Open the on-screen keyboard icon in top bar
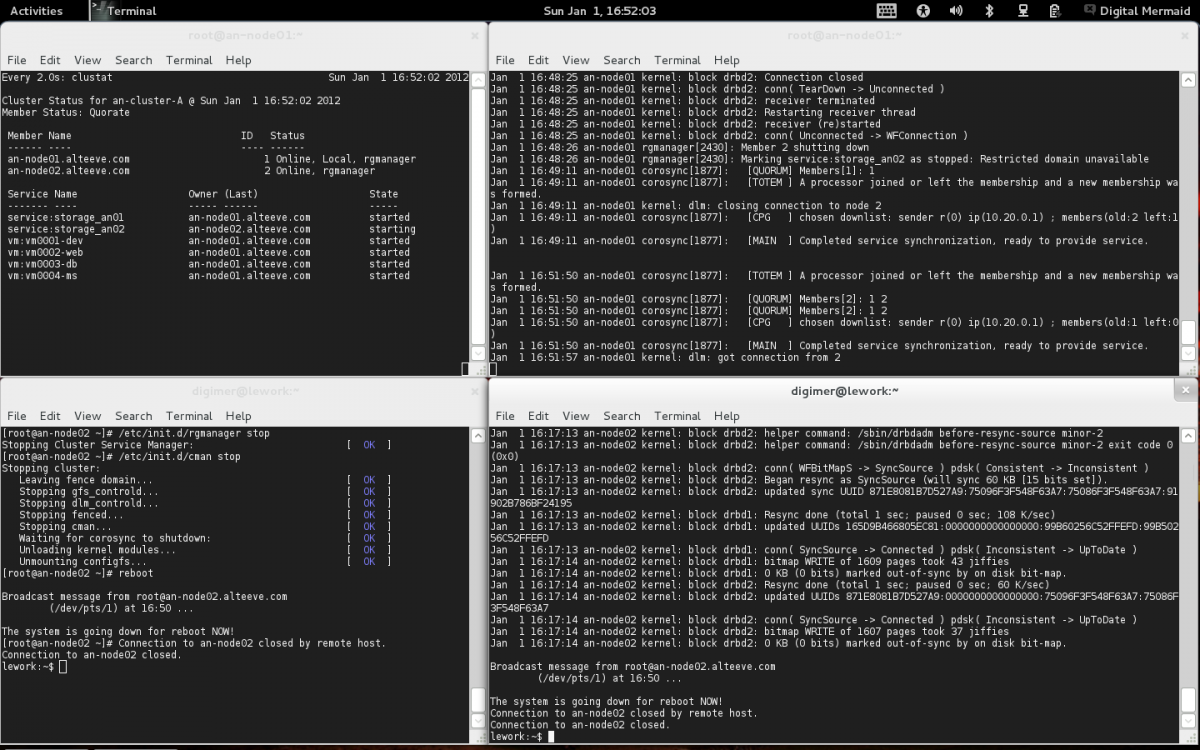 (886, 11)
